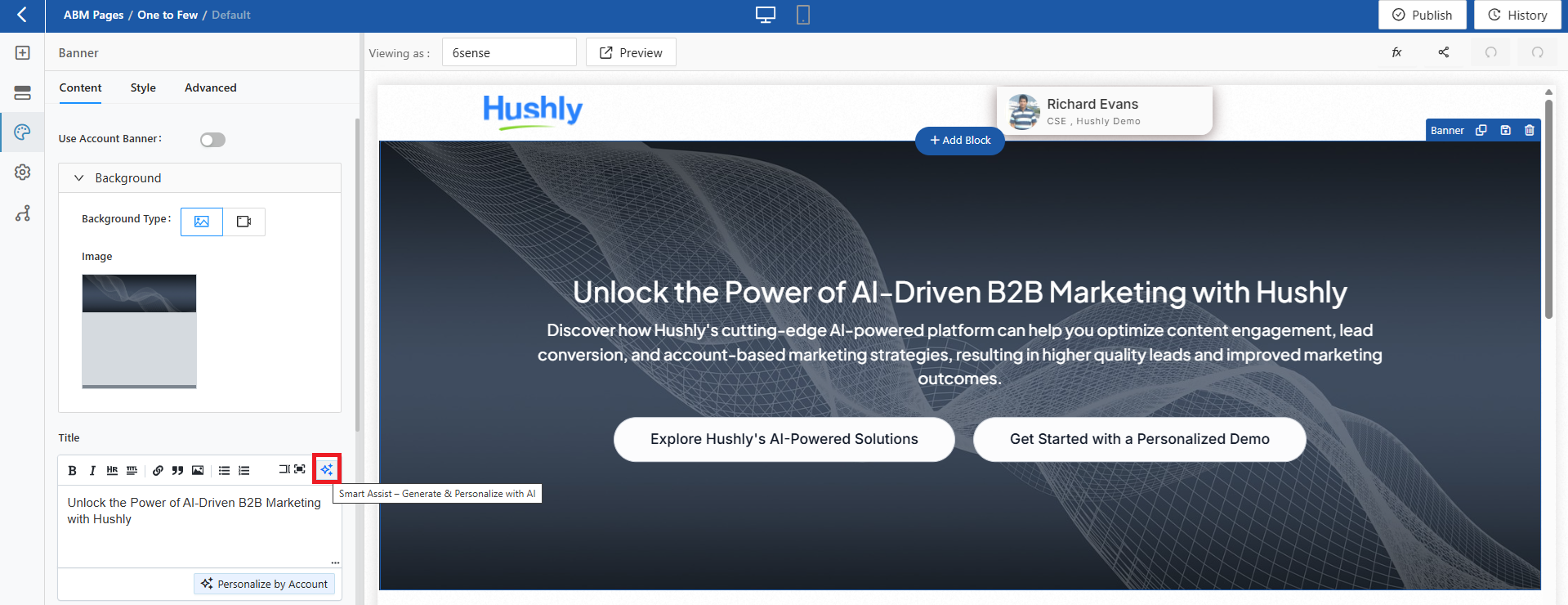The image size is (1568, 605).
Task: Select image background type
Action: [202, 222]
